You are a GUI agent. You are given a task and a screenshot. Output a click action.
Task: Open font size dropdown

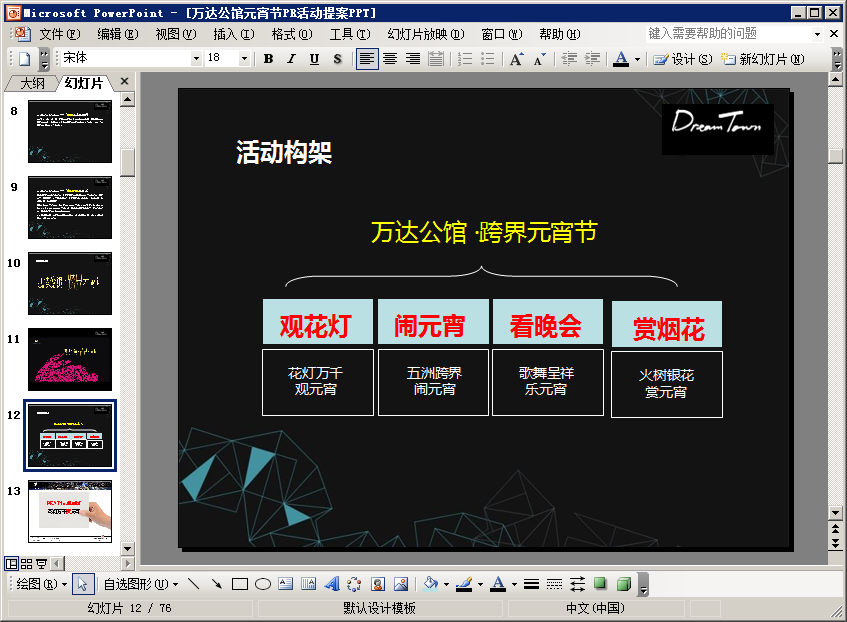click(245, 58)
